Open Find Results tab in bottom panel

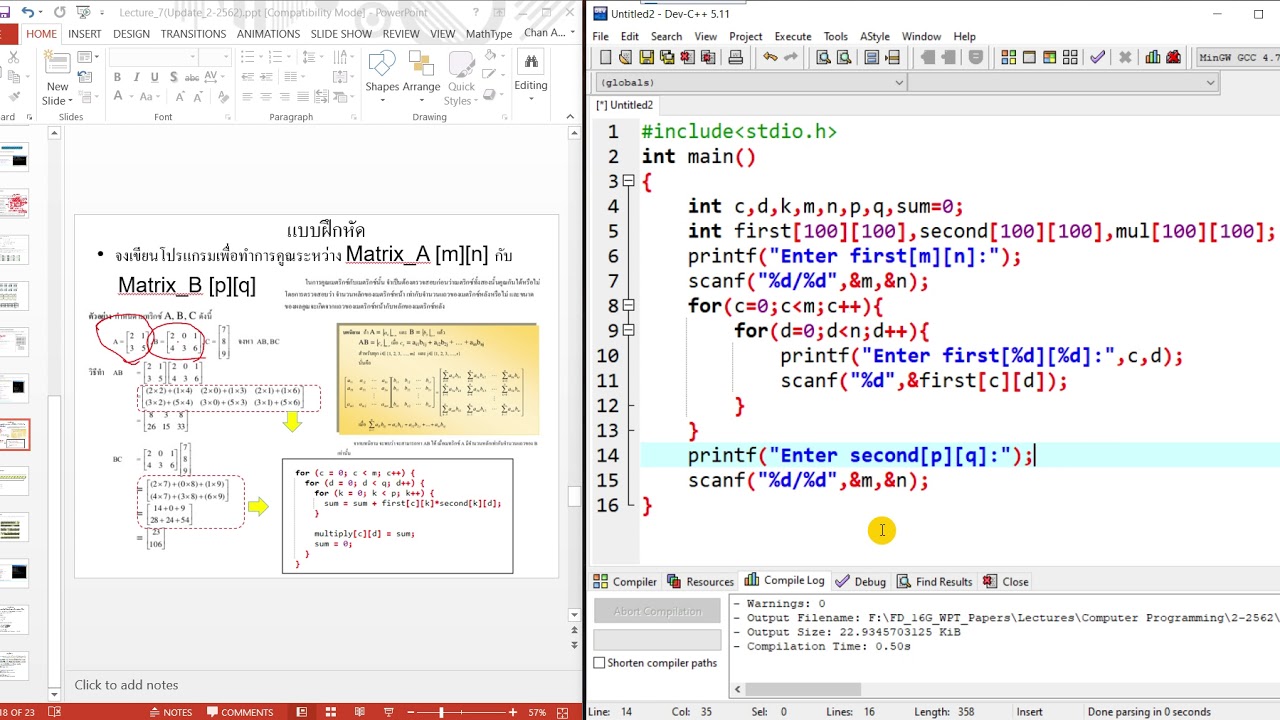[x=935, y=581]
